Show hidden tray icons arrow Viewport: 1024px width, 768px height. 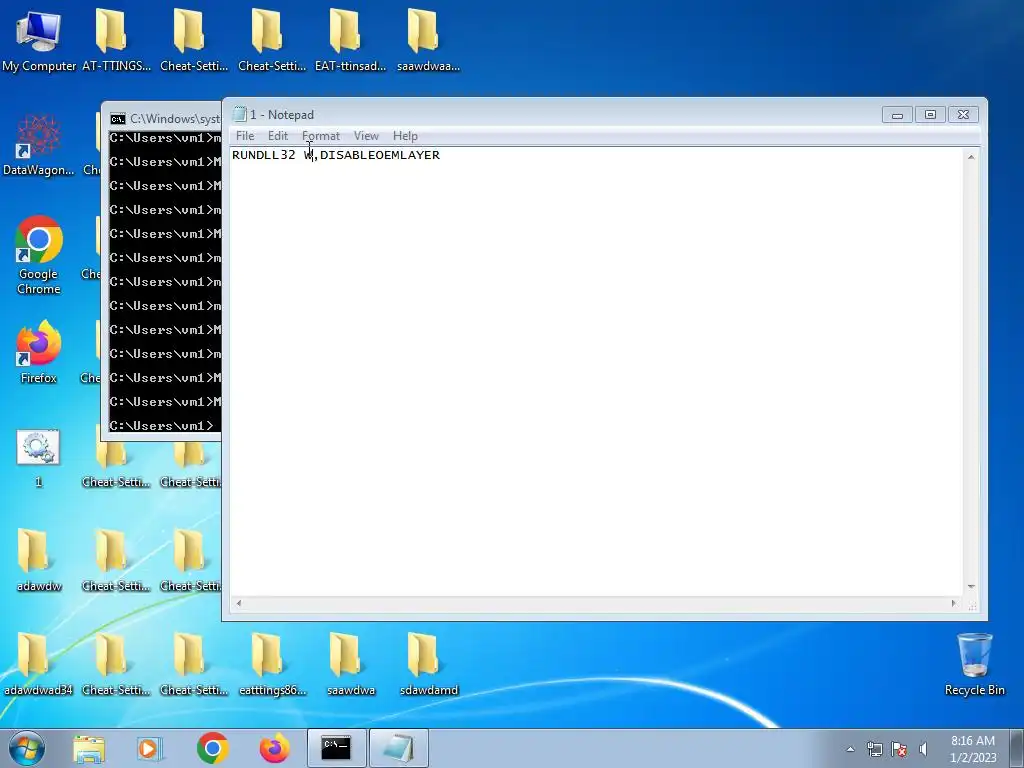pyautogui.click(x=850, y=749)
